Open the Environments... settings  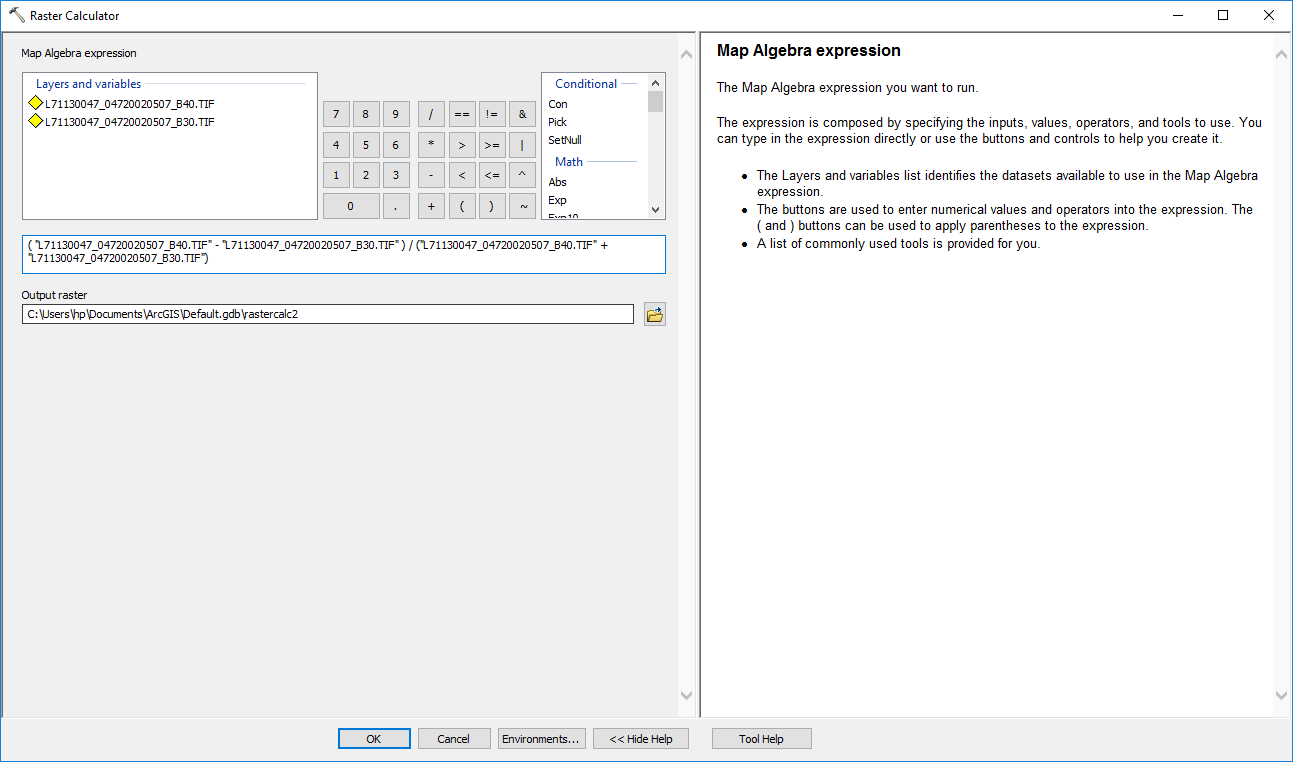click(541, 739)
